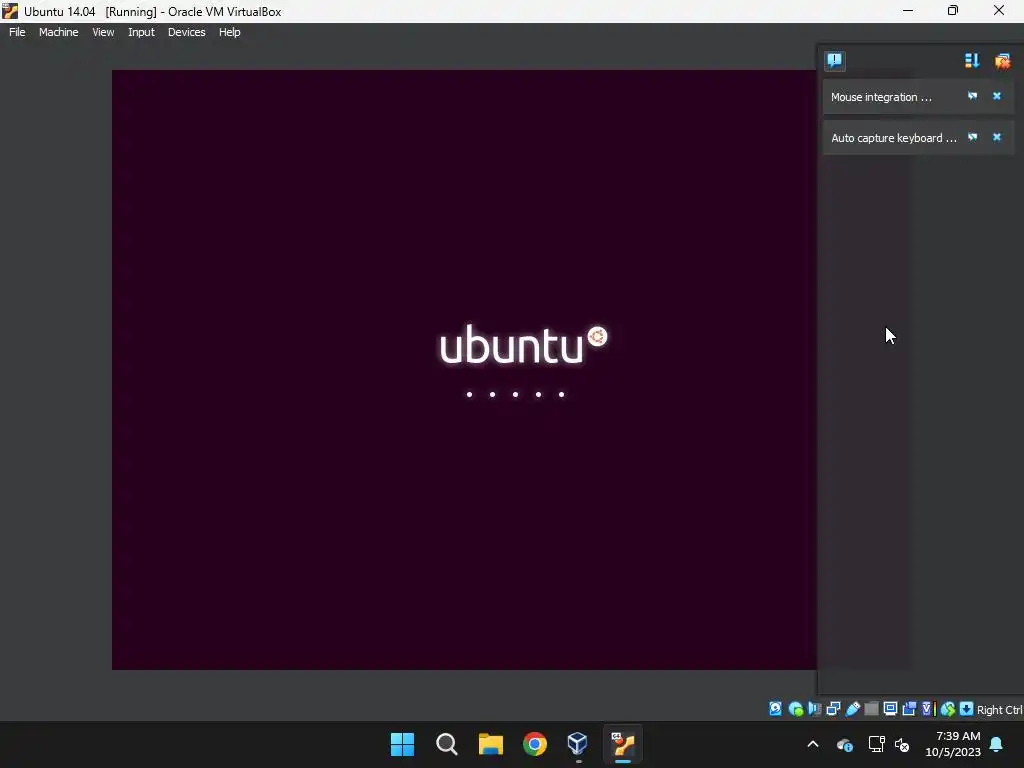Image resolution: width=1024 pixels, height=768 pixels.
Task: Click the gray shared folders status icon
Action: [x=871, y=709]
